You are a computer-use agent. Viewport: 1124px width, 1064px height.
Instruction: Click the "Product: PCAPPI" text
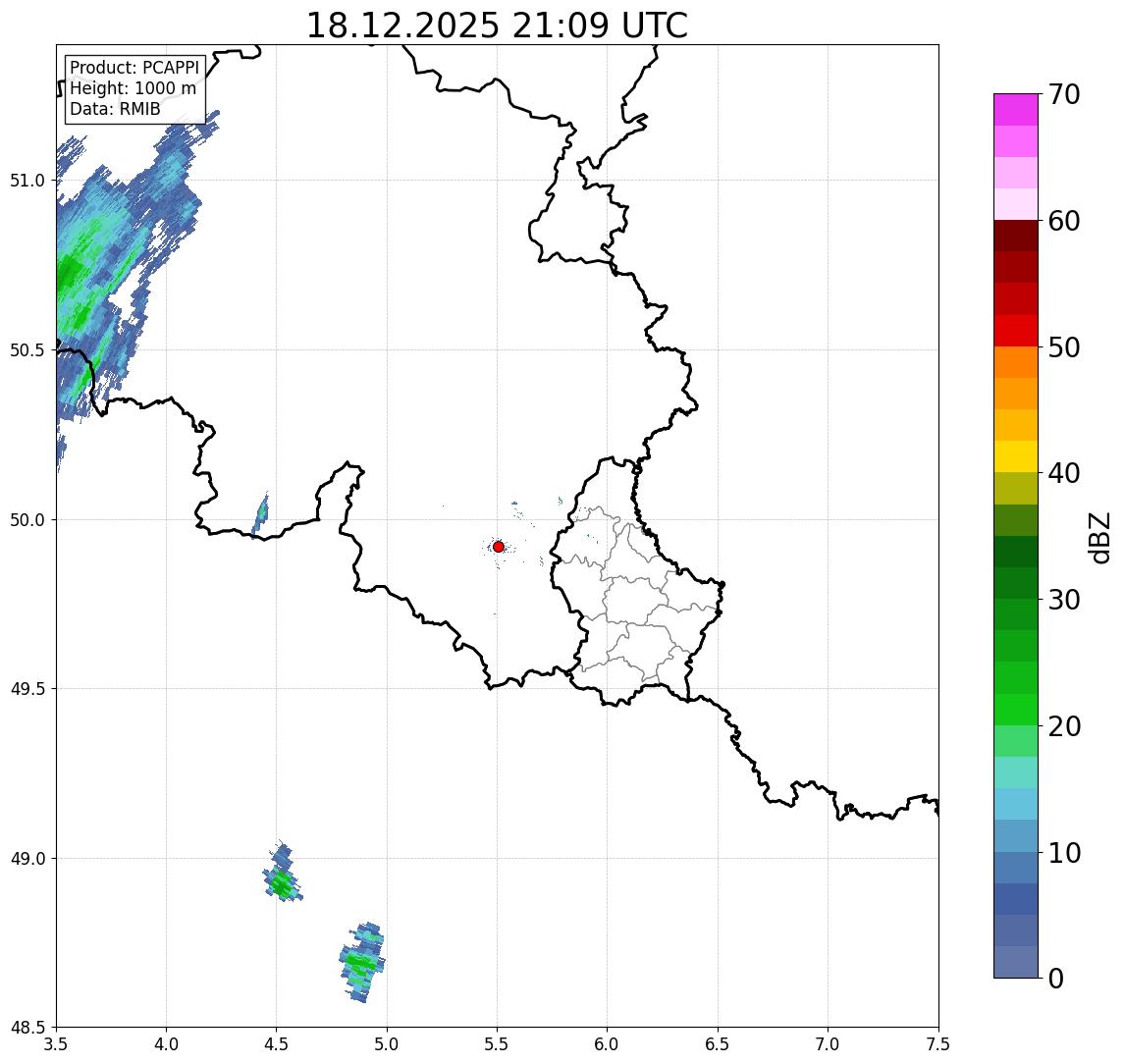click(134, 68)
